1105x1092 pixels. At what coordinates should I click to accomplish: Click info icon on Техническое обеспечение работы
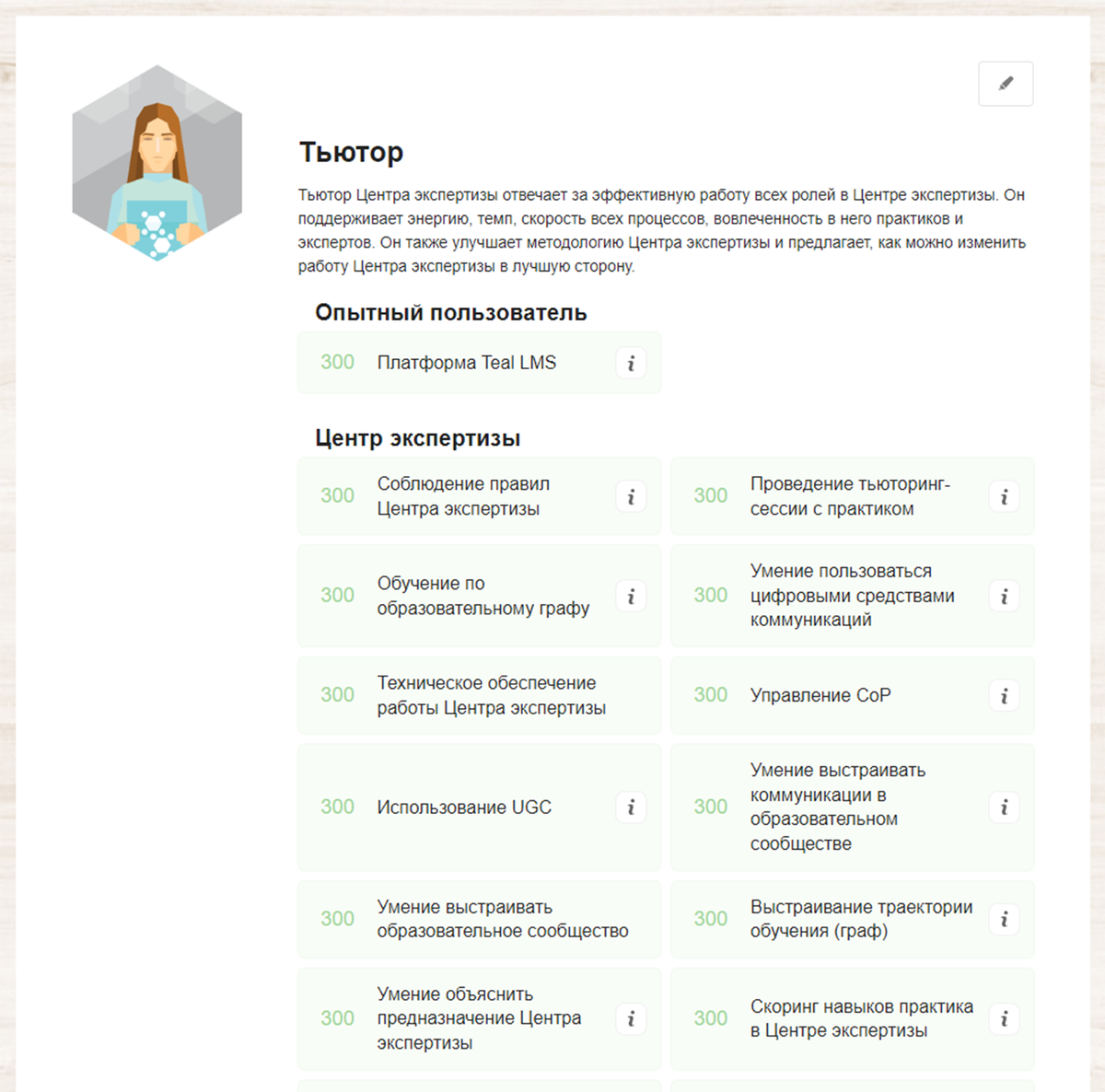tap(631, 695)
